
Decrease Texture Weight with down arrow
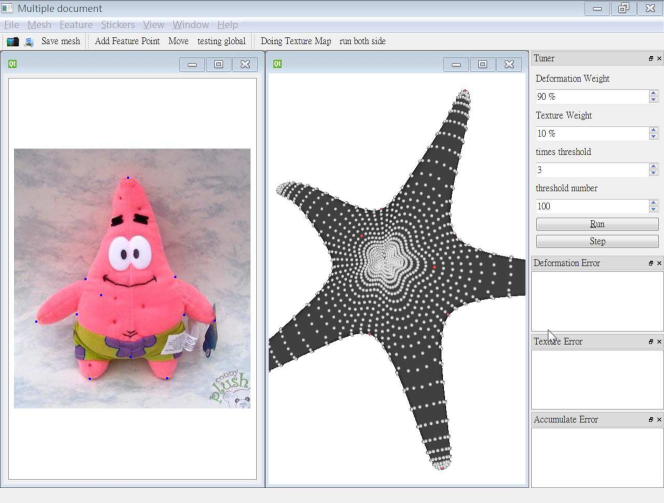(x=653, y=136)
